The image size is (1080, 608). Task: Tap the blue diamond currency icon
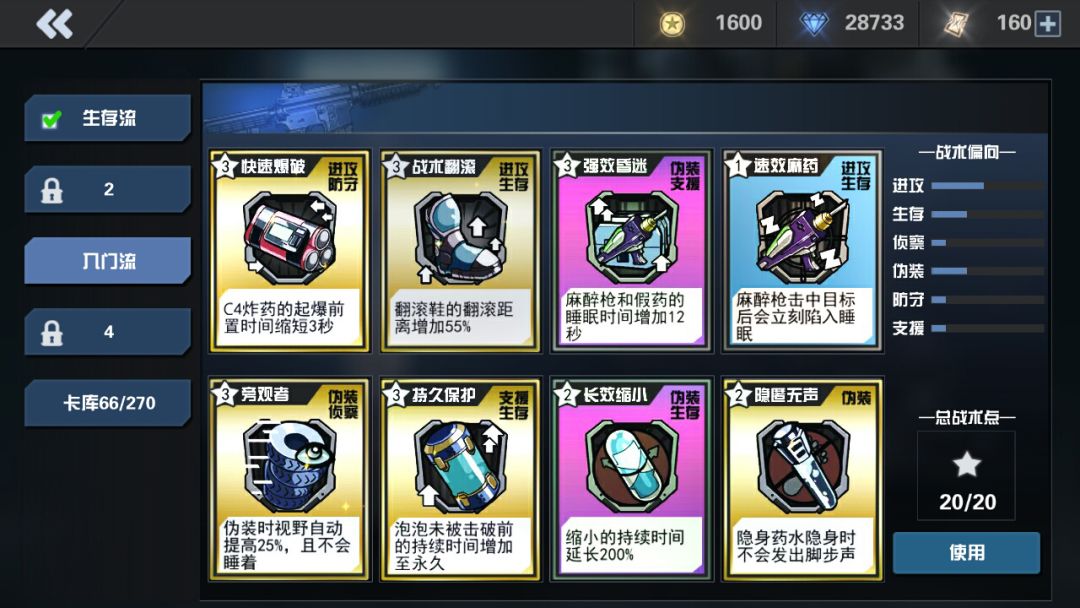click(813, 24)
